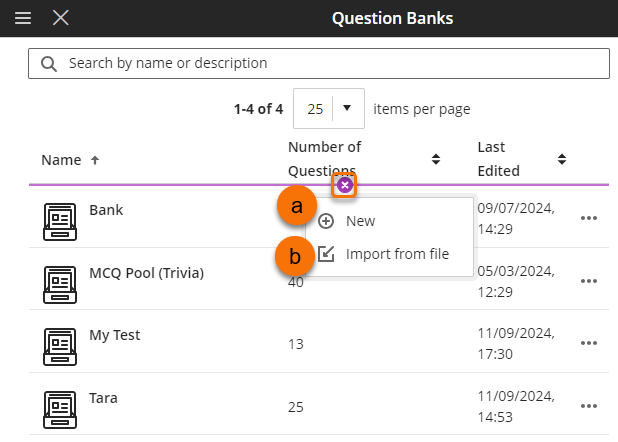618x442 pixels.
Task: Click the My Test bank icon
Action: click(60, 345)
